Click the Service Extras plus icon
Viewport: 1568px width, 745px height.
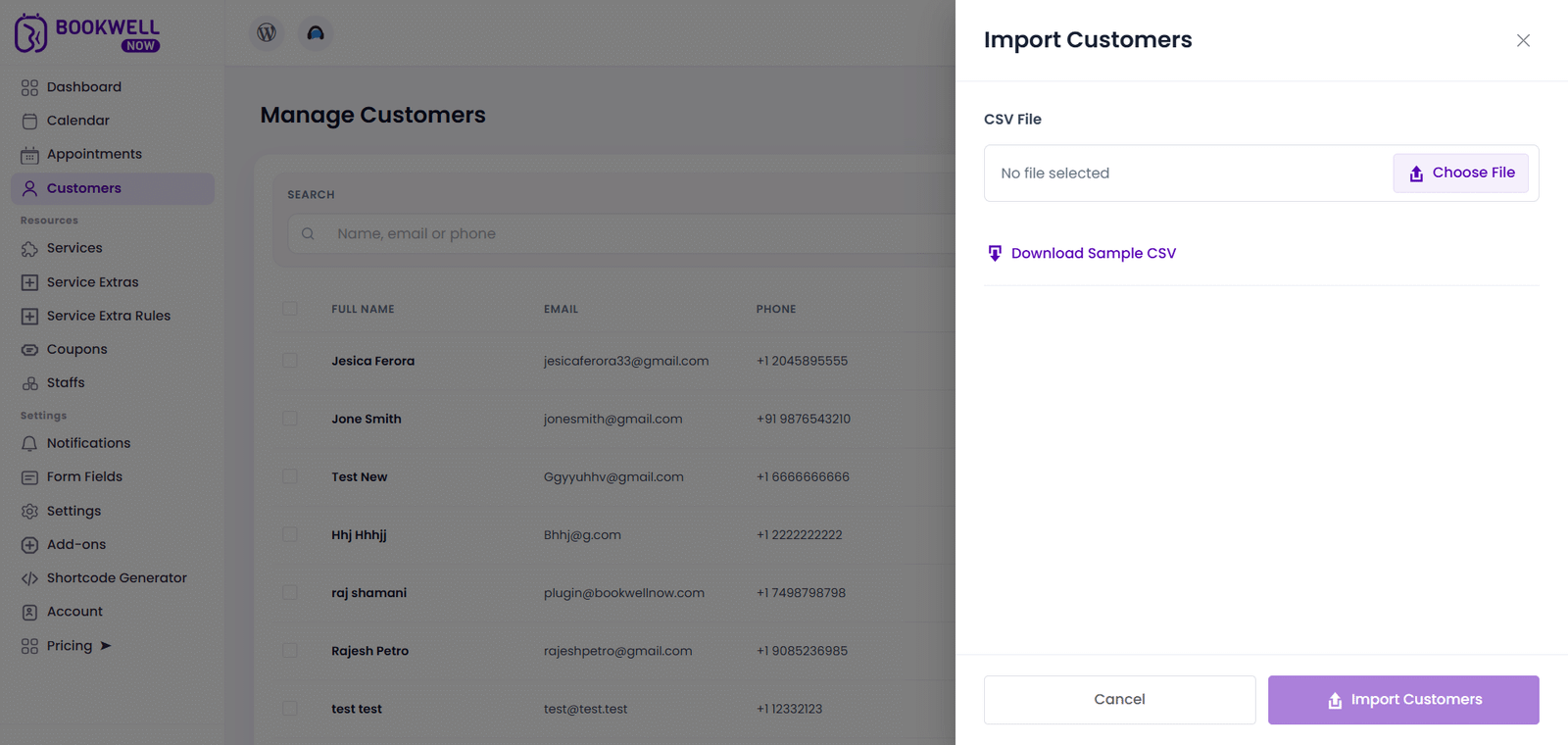pyautogui.click(x=29, y=282)
